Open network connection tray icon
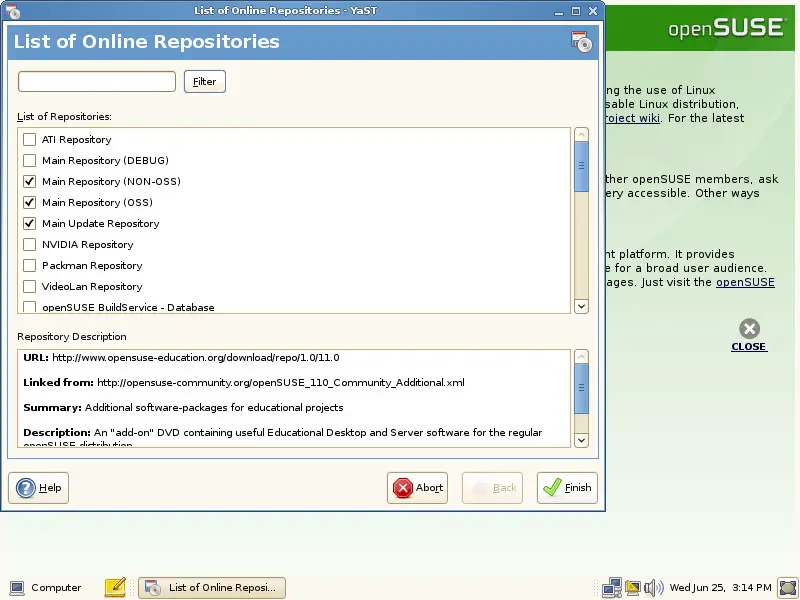 (612, 588)
